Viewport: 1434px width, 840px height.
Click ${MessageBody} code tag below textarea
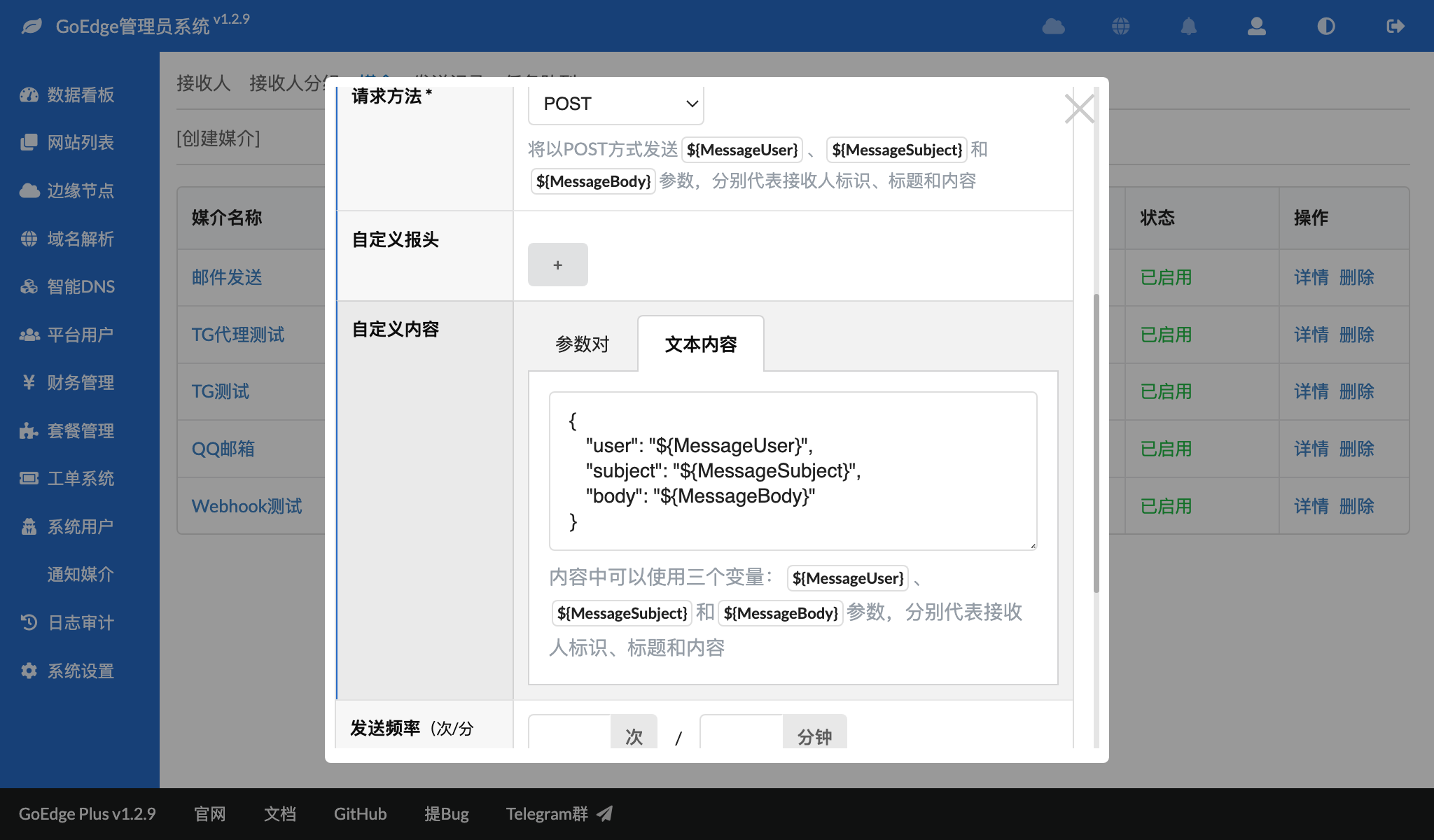pyautogui.click(x=780, y=613)
